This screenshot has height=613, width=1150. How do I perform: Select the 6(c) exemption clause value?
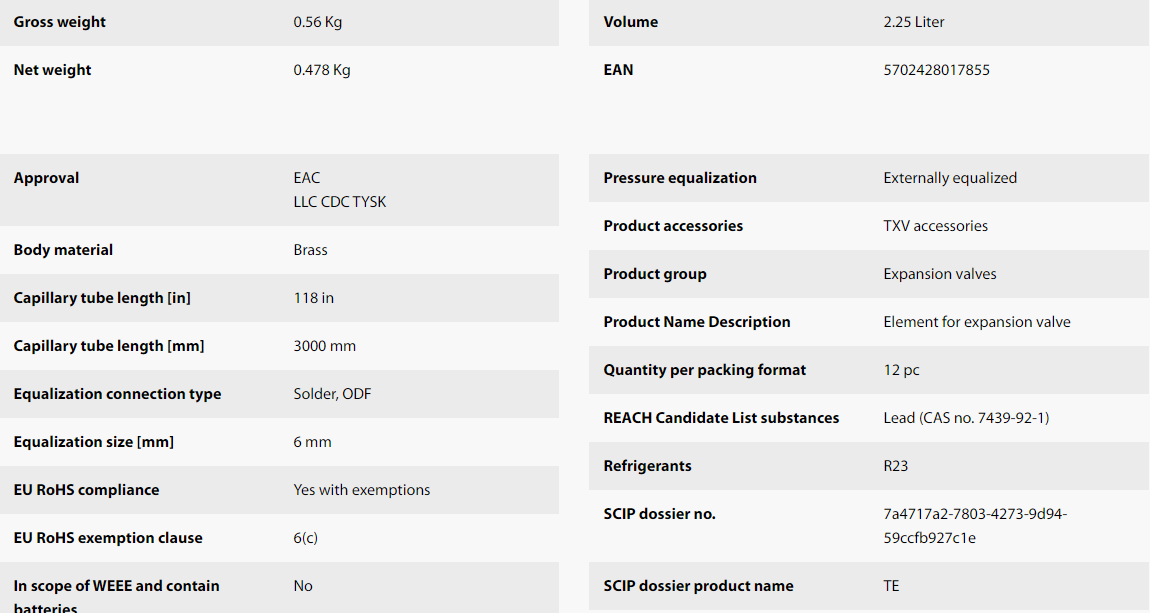coord(305,538)
